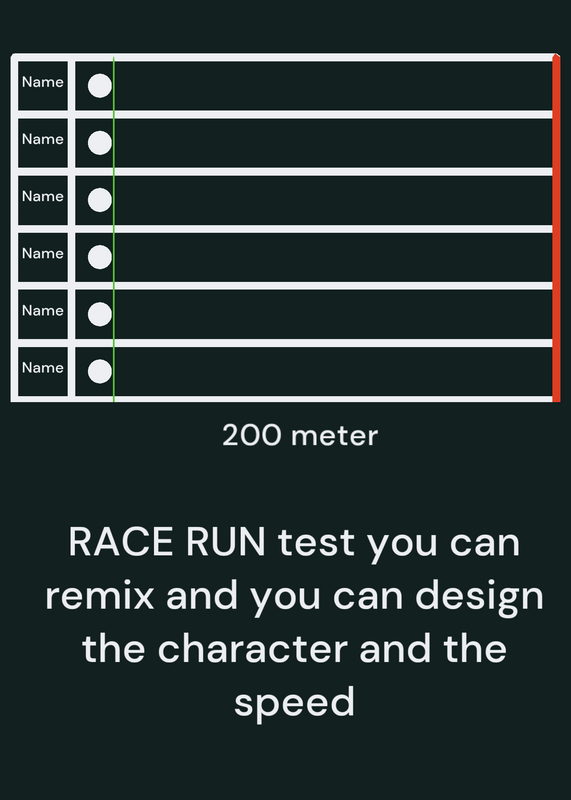Screen dimensions: 571x800
Task: Click the sixth lane's white runner circle
Action: pos(100,371)
